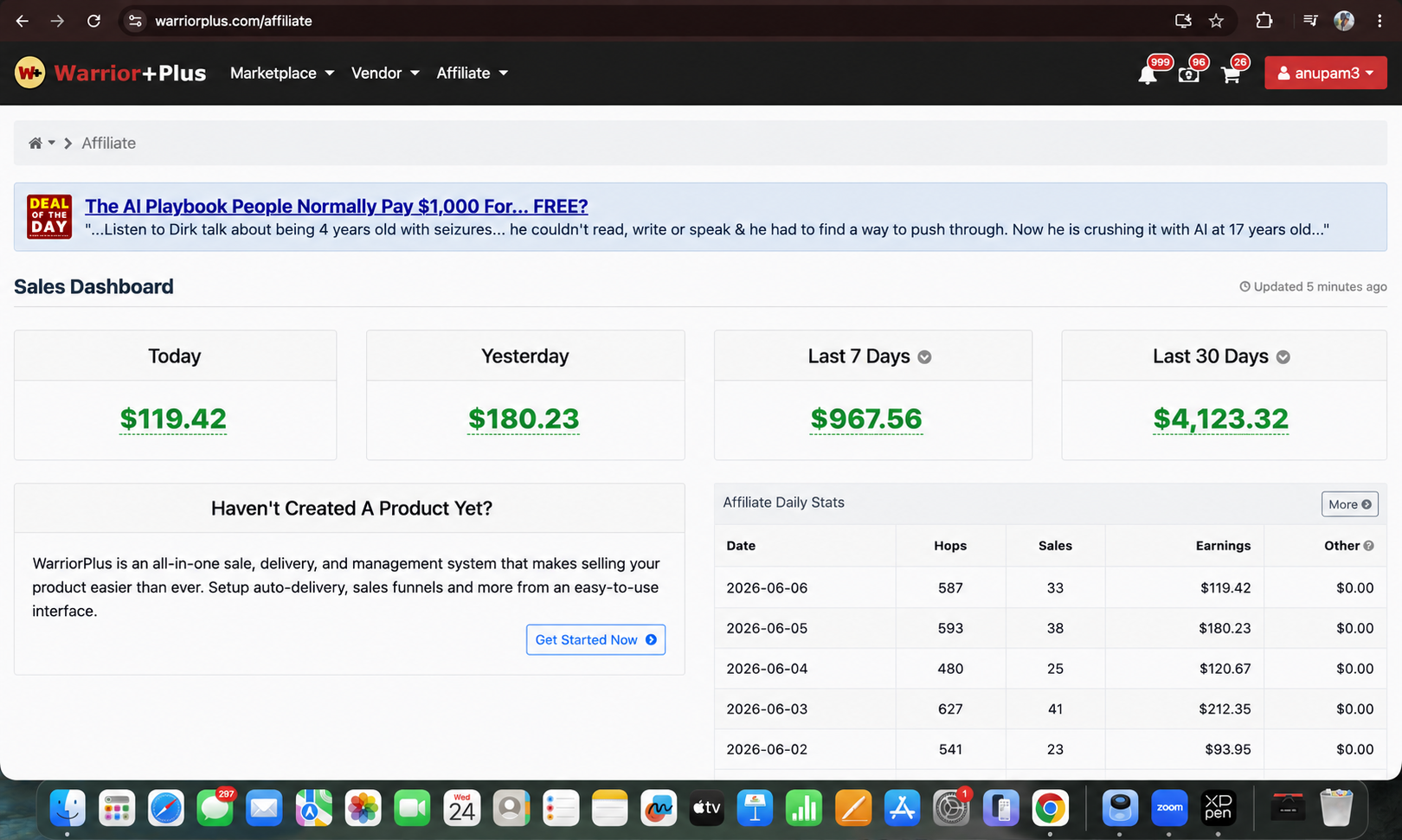This screenshot has width=1402, height=840.
Task: Click yesterday's earnings $180.23
Action: (524, 419)
